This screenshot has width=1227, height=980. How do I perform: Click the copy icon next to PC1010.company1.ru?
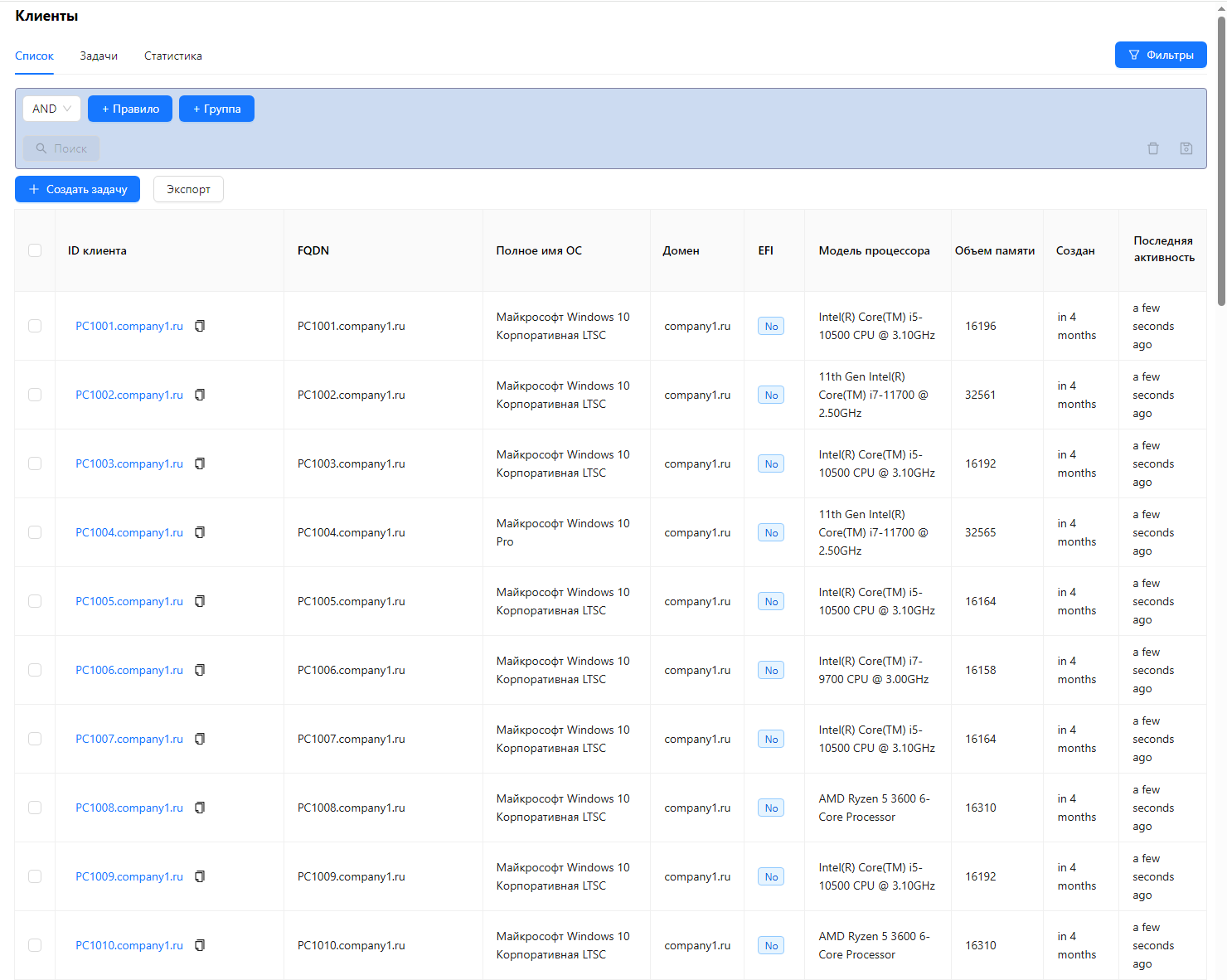point(200,945)
